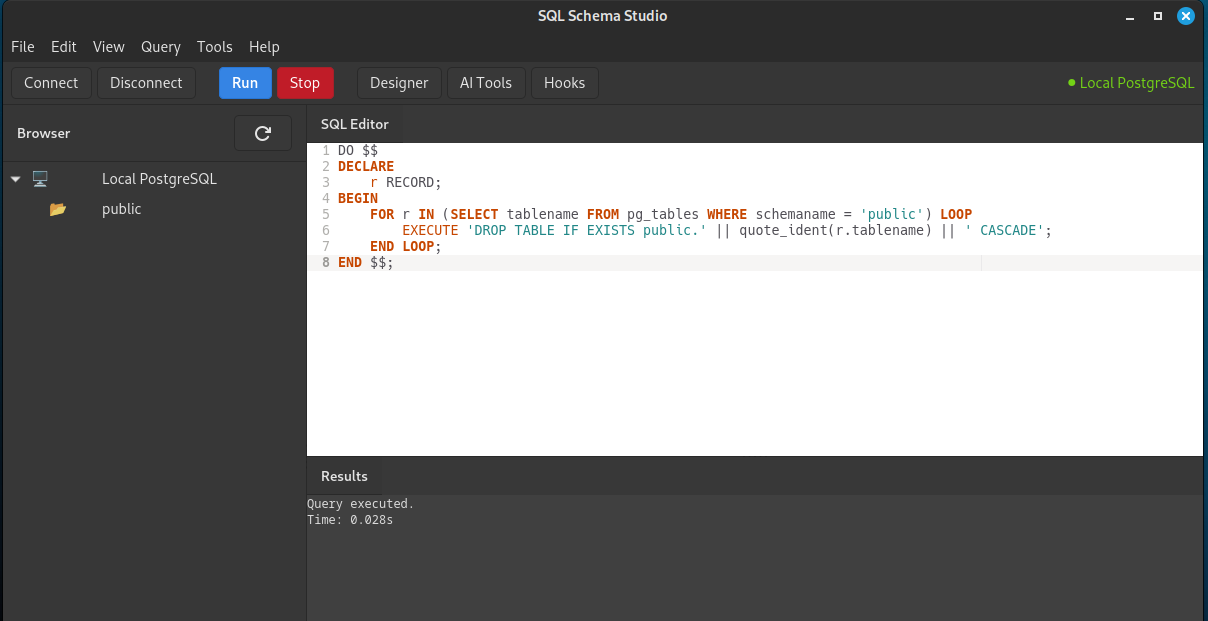Viewport: 1208px width, 621px height.
Task: Click line number 5 in the gutter
Action: (x=326, y=214)
